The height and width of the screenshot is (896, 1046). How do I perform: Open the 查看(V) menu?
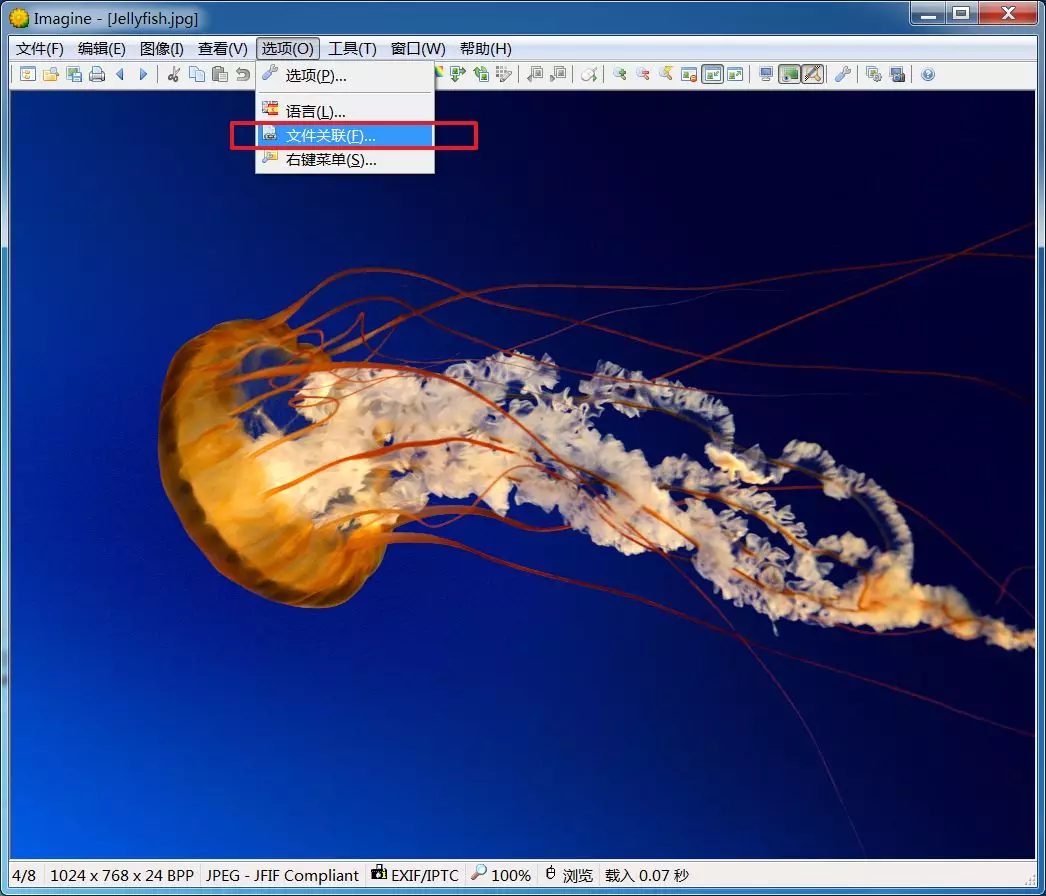pos(222,49)
